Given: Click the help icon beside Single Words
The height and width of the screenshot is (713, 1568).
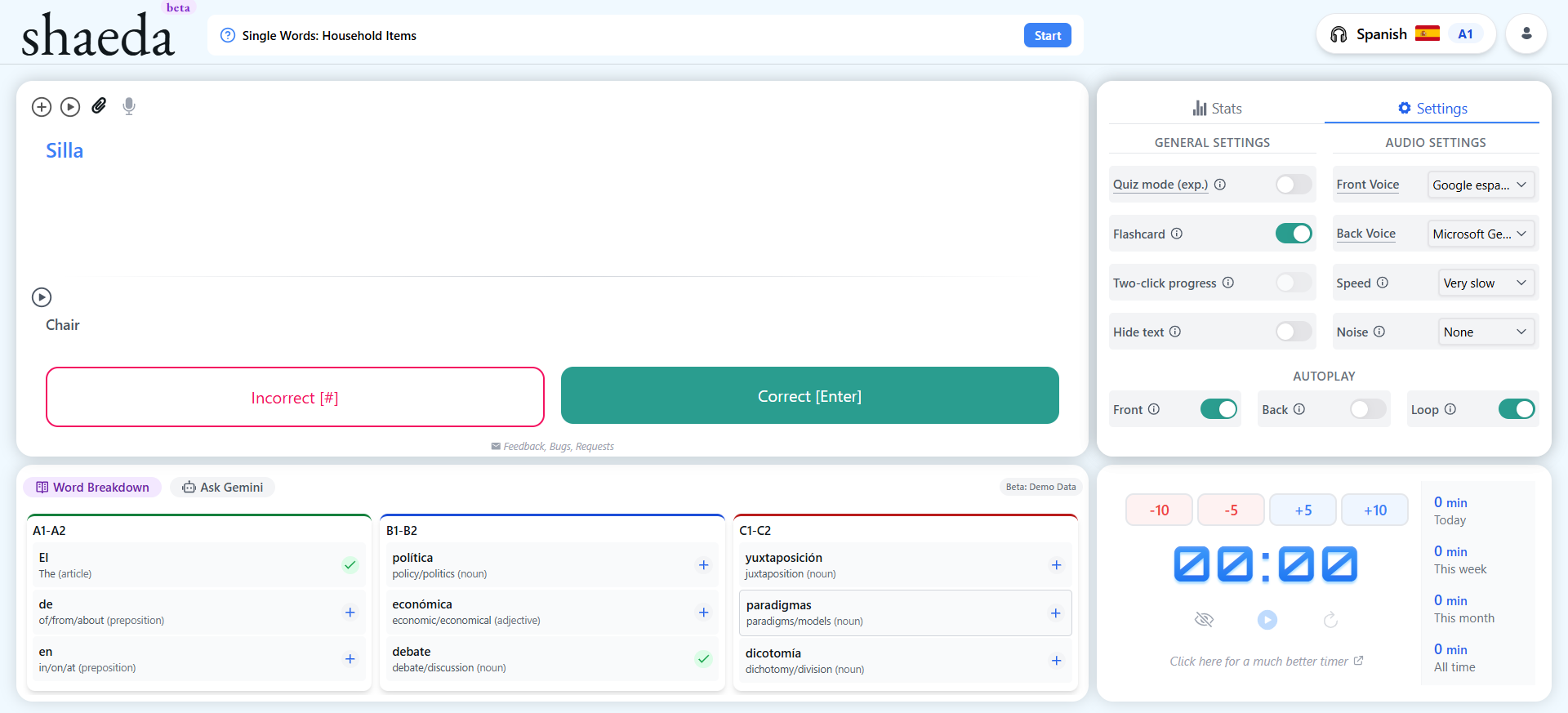Looking at the screenshot, I should point(228,35).
